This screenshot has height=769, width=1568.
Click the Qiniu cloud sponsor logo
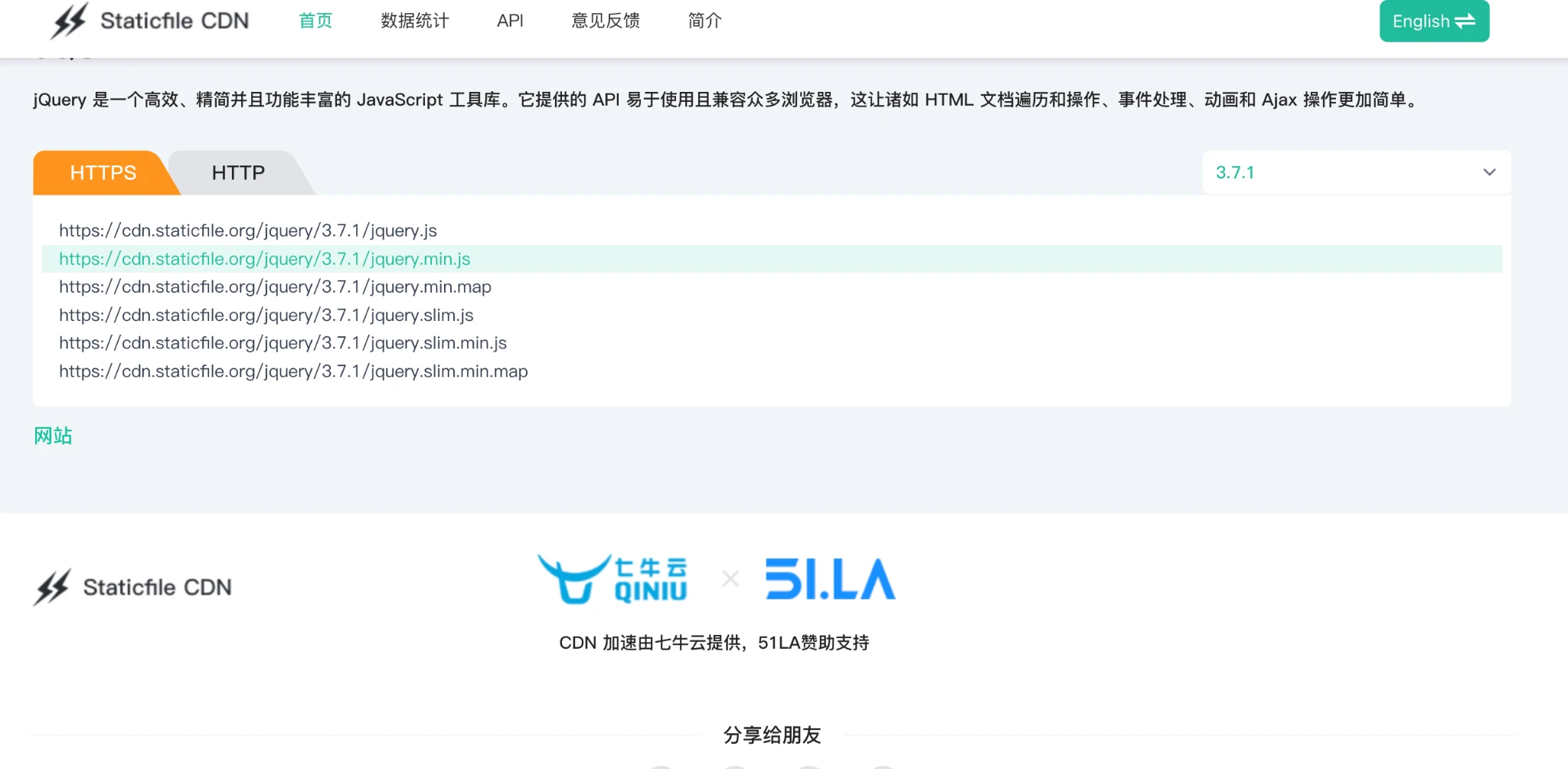pos(612,579)
